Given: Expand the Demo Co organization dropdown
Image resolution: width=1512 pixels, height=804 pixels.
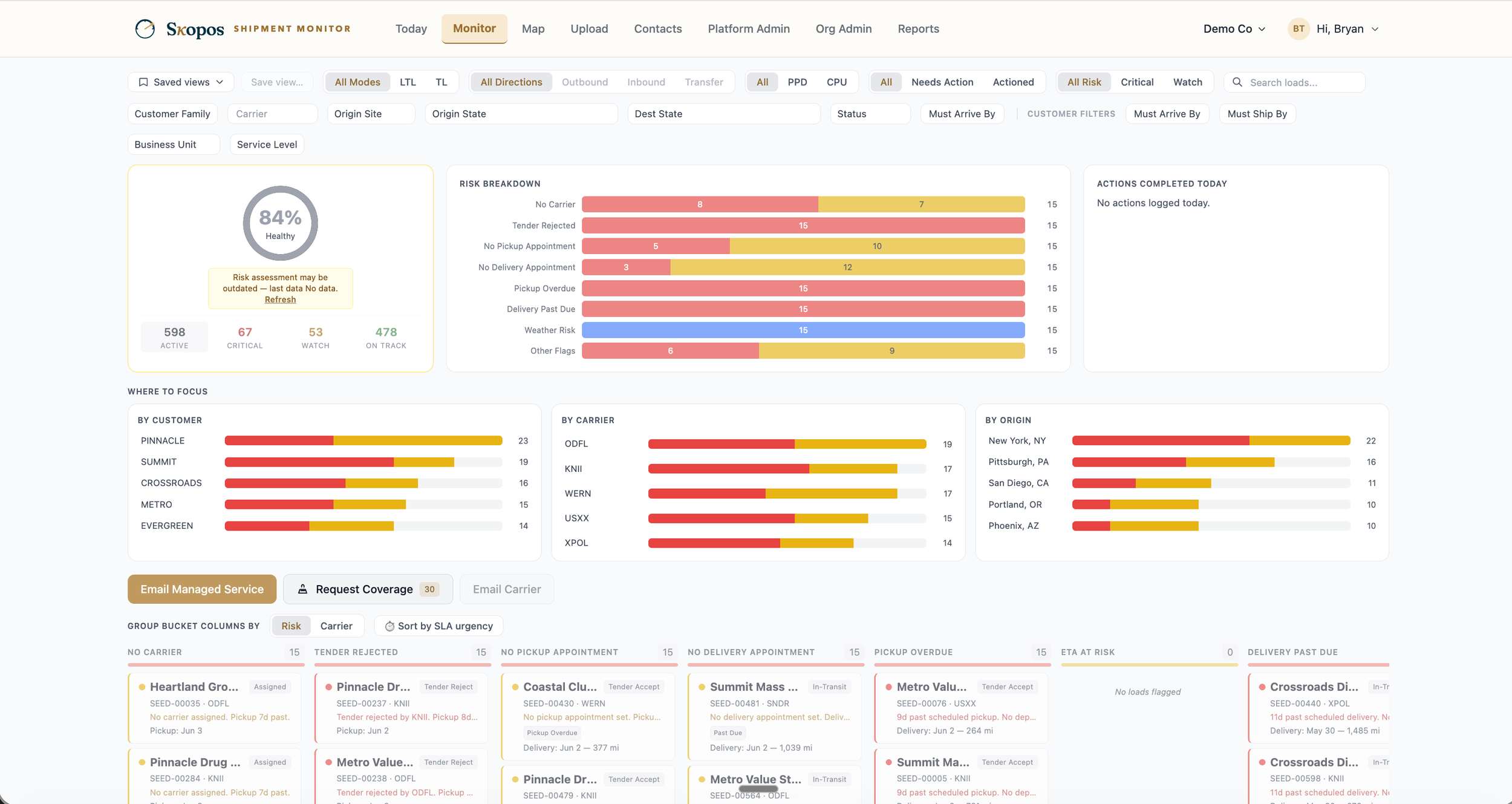Looking at the screenshot, I should [1234, 28].
